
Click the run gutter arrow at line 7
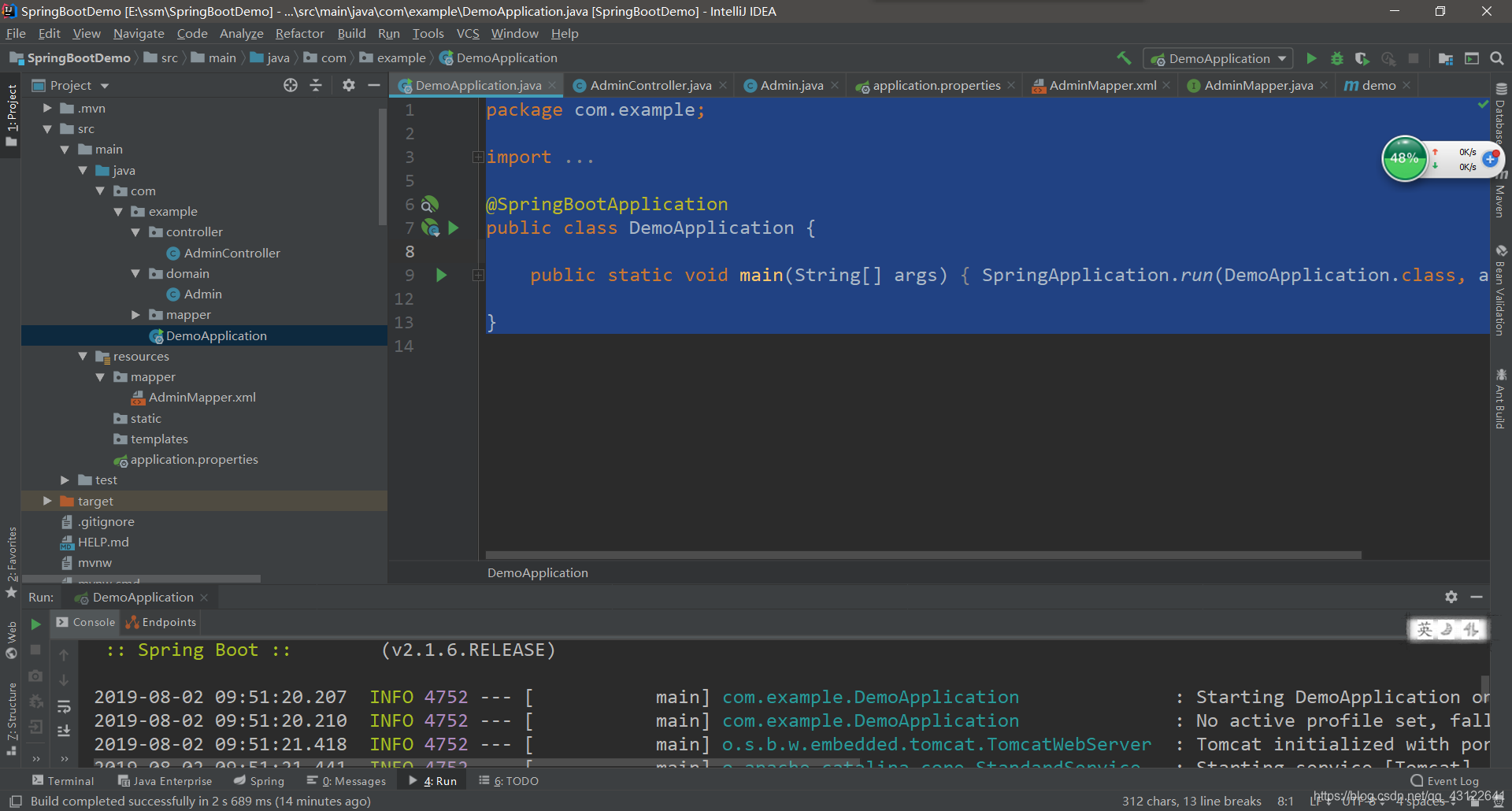click(x=454, y=228)
